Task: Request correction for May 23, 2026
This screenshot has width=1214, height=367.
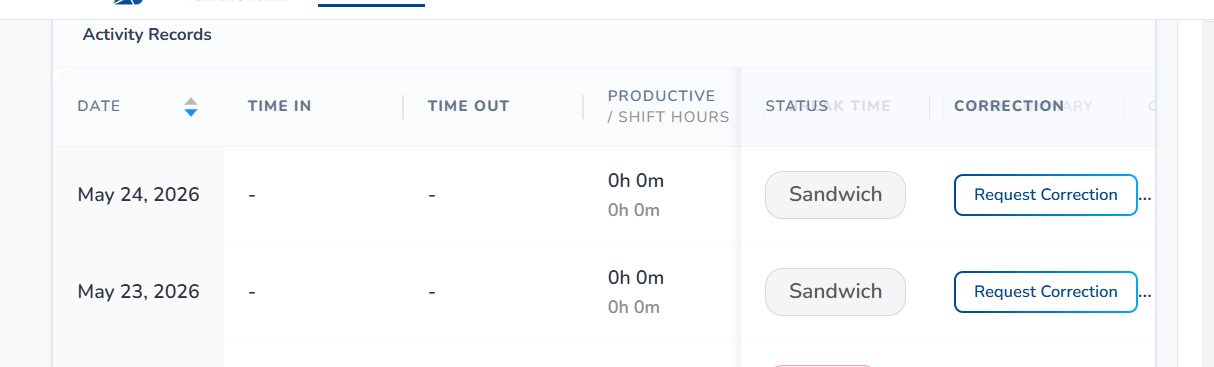Action: pos(1046,292)
